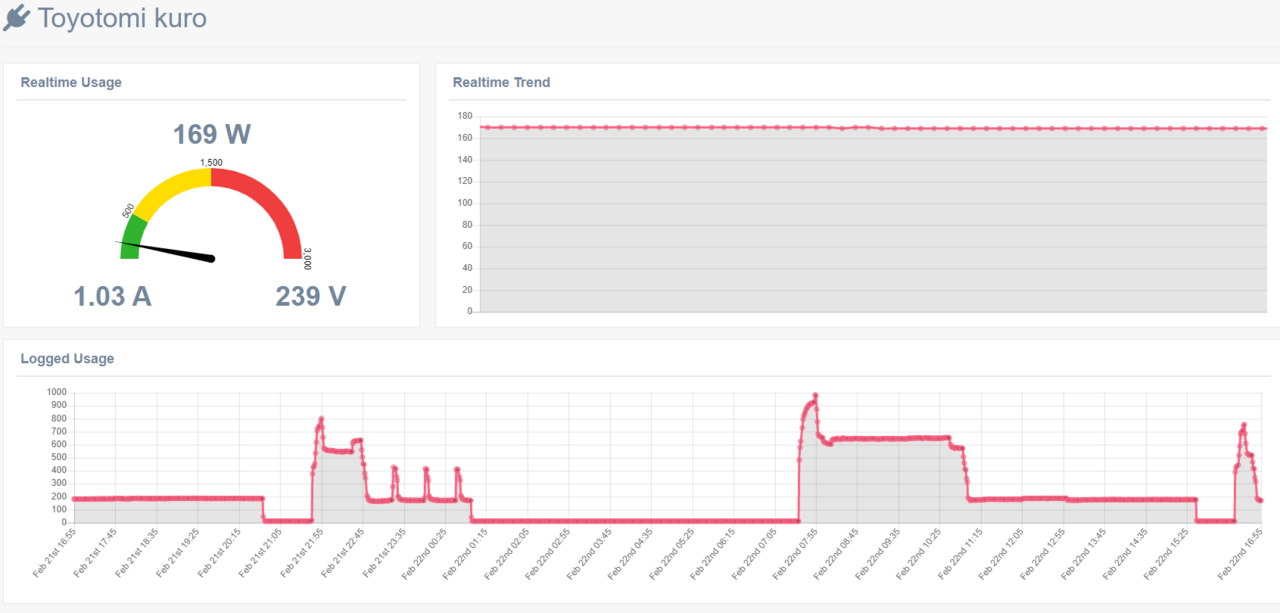This screenshot has height=613, width=1280.
Task: Click the Feb 21st 17:45 time label
Action: (96, 553)
